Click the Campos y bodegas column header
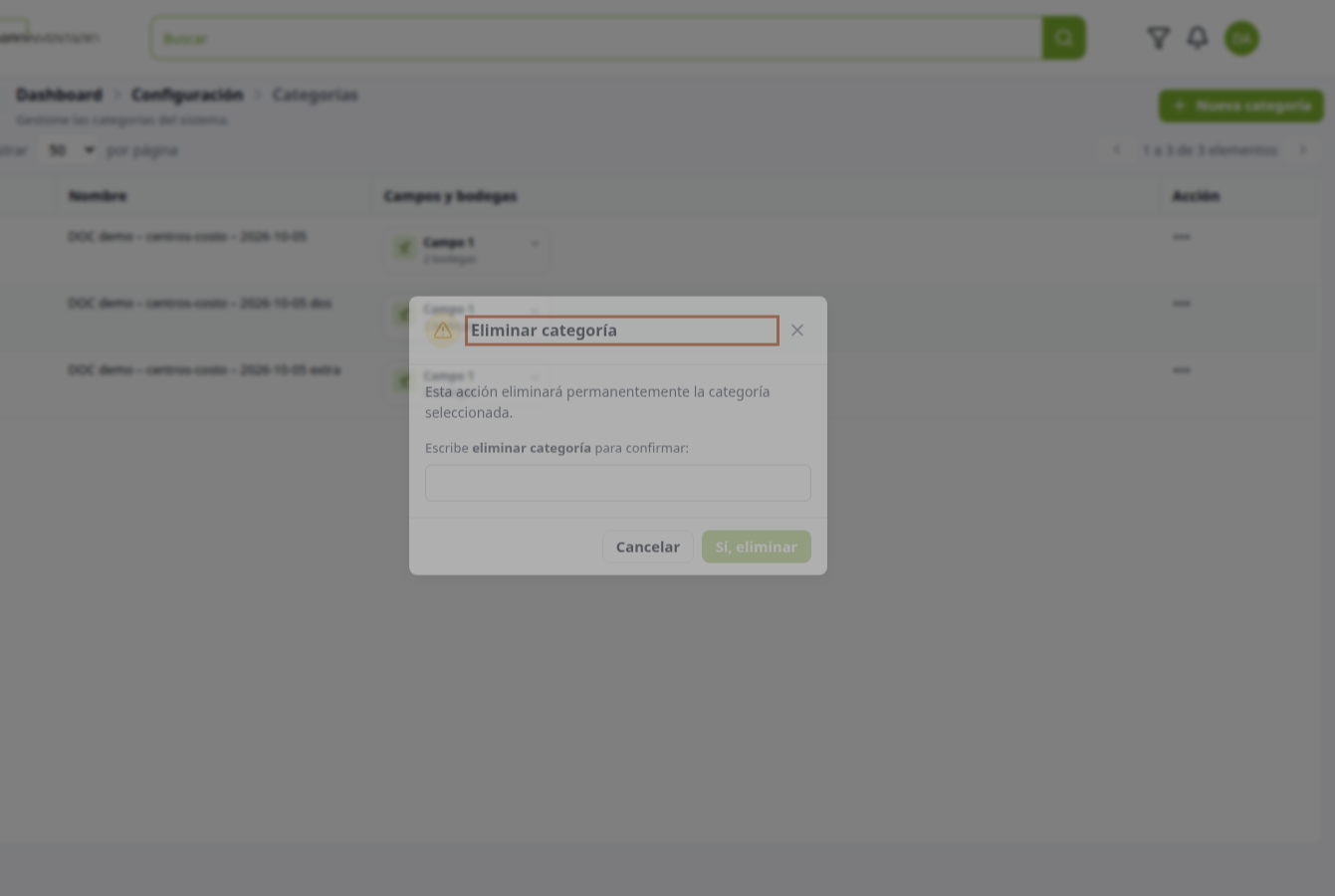Viewport: 1335px width, 896px height. (450, 196)
